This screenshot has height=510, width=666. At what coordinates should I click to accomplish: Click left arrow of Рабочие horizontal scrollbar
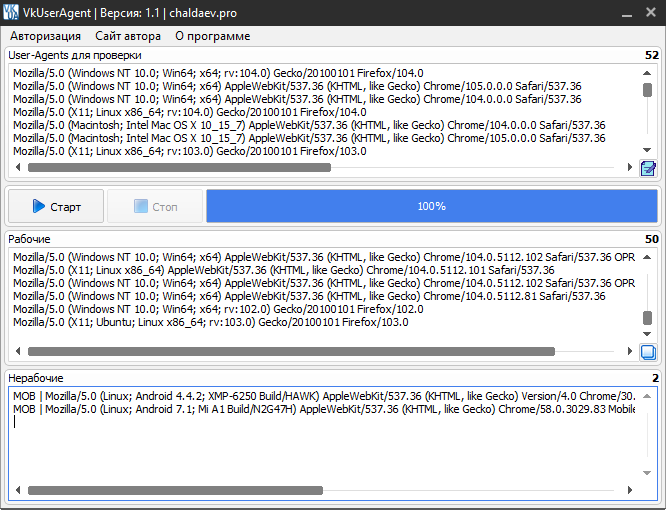[x=17, y=352]
